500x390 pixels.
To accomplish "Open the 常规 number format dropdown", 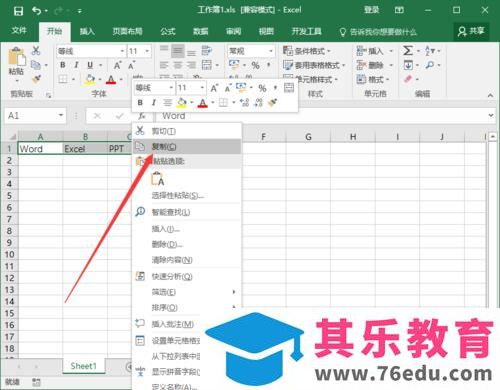I will [x=271, y=51].
